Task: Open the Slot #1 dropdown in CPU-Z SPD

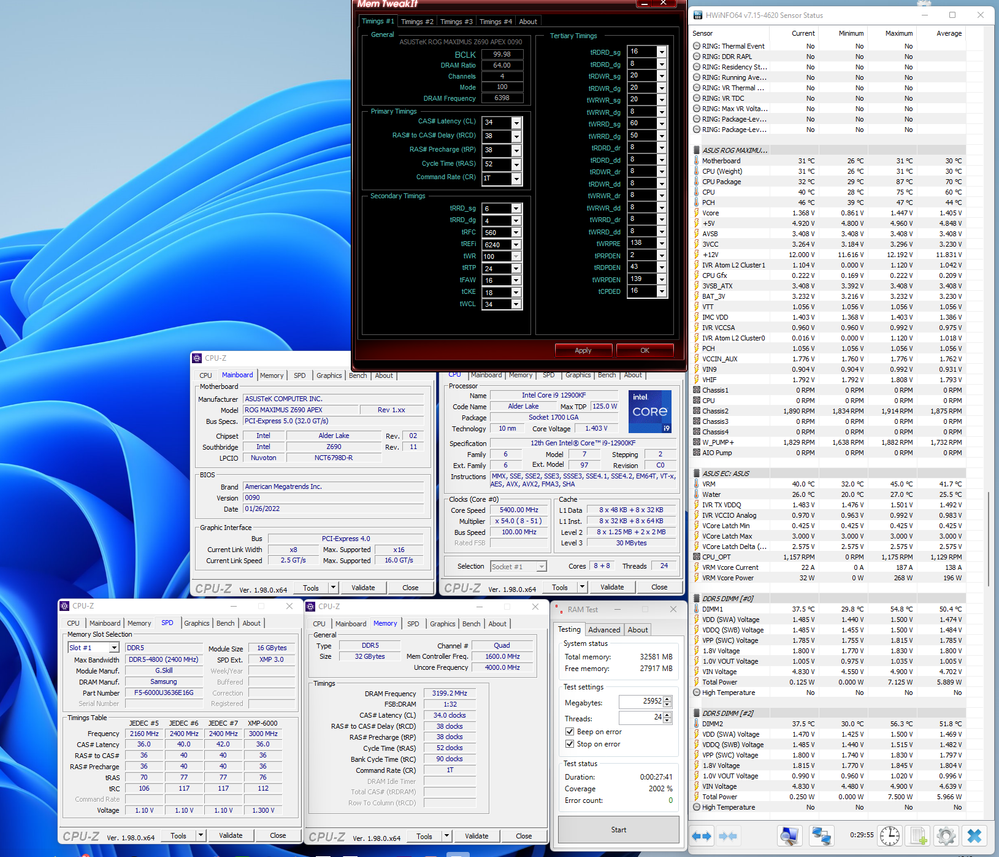Action: pyautogui.click(x=114, y=647)
